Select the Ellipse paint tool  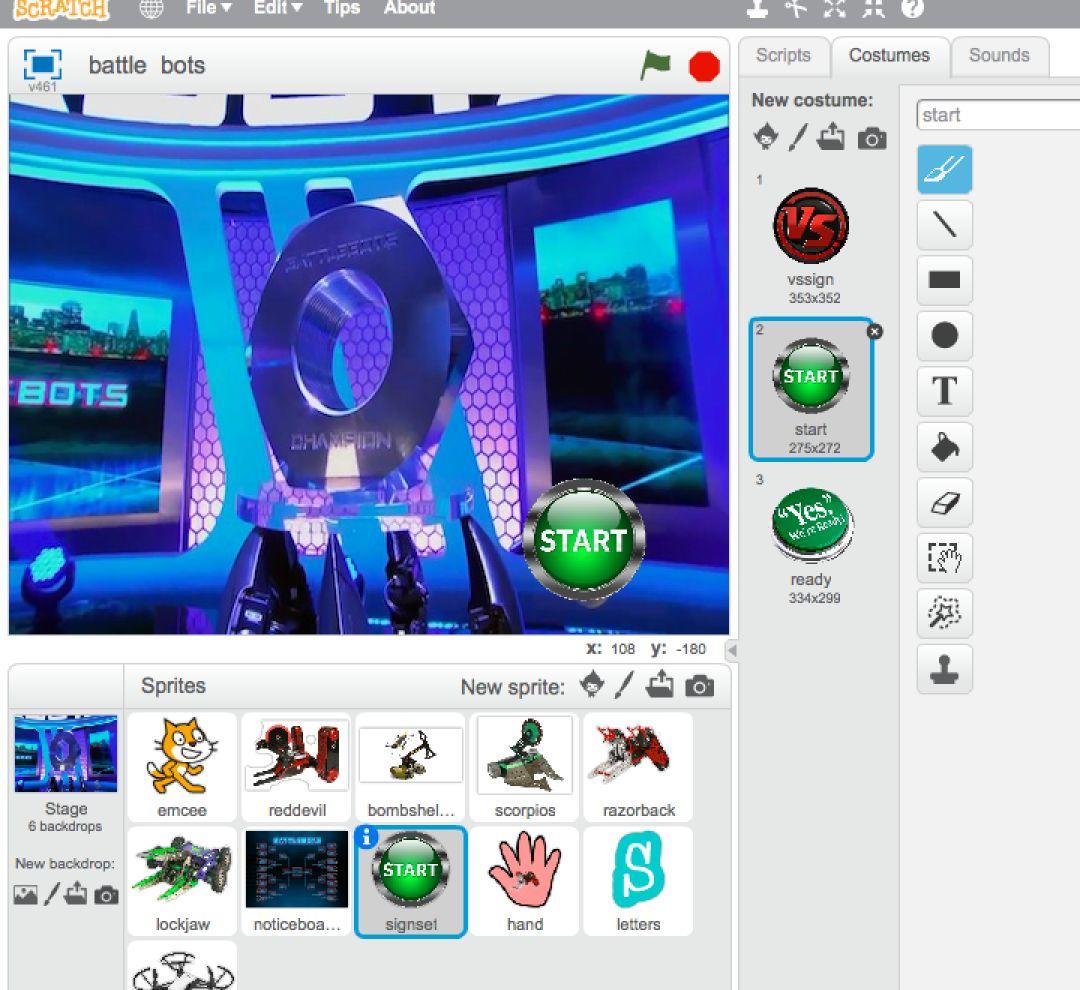944,336
